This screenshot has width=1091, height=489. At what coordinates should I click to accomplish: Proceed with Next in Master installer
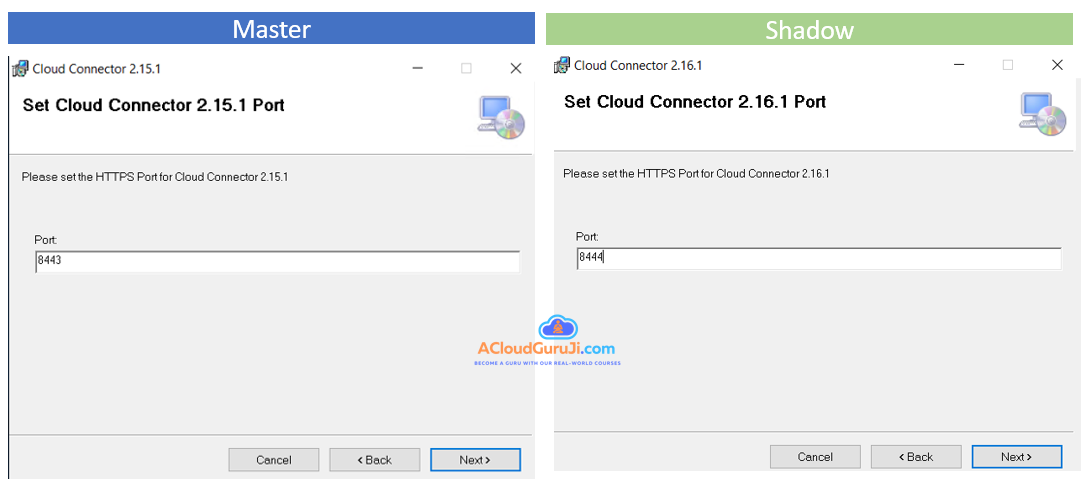(475, 460)
